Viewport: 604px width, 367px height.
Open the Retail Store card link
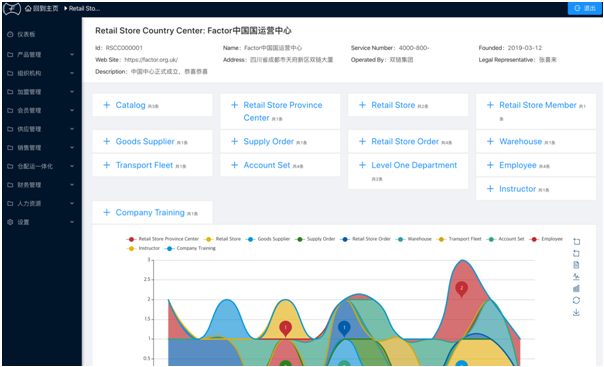tap(393, 105)
